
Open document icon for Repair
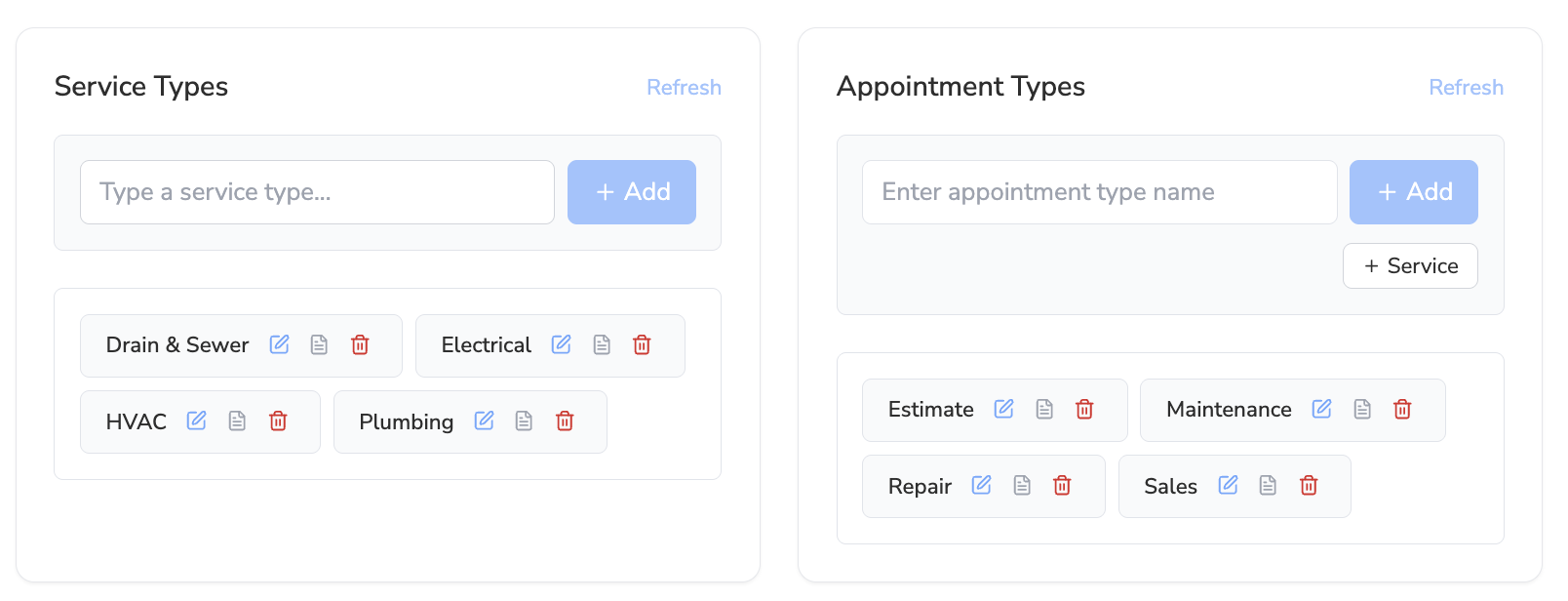tap(1022, 485)
